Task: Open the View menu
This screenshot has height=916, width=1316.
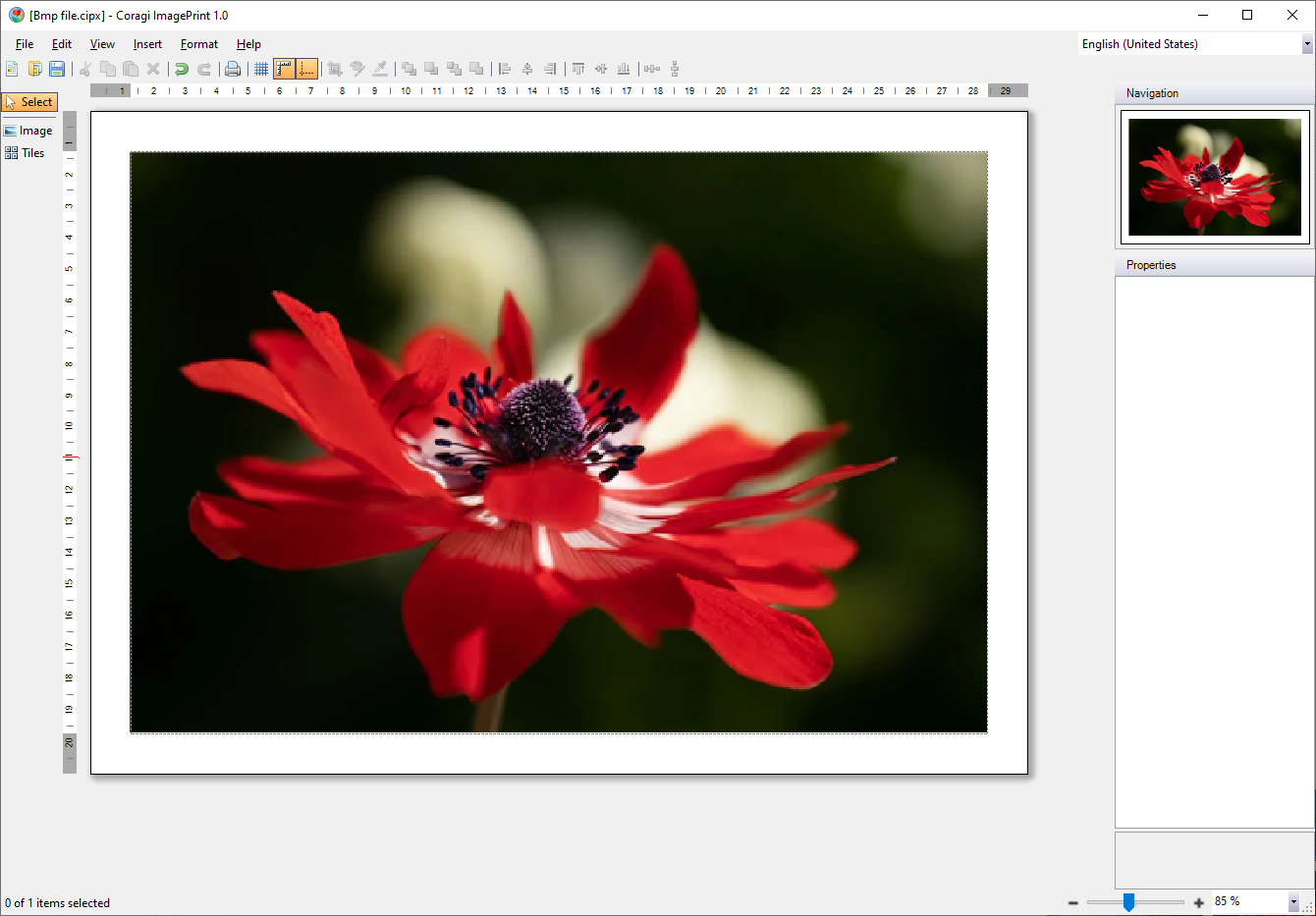Action: tap(102, 44)
